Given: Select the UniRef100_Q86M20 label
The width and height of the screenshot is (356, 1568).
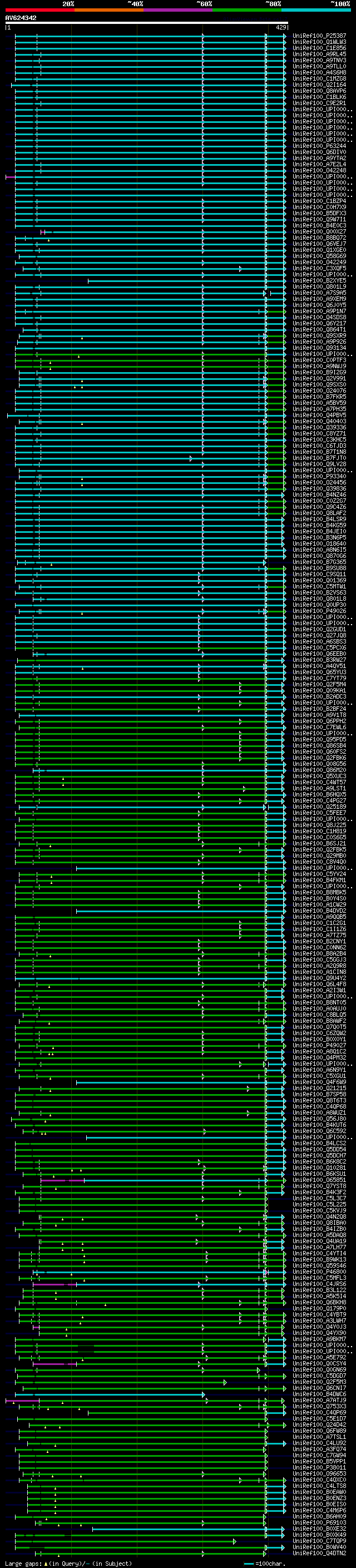Looking at the screenshot, I should [319, 770].
